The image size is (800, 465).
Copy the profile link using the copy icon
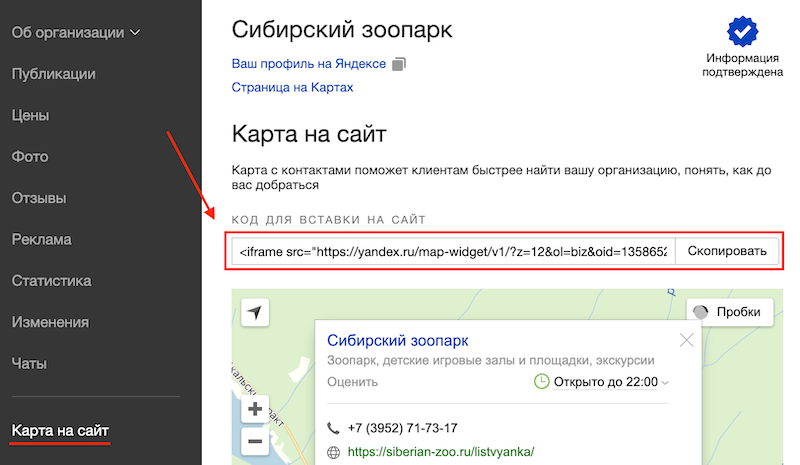pyautogui.click(x=399, y=64)
